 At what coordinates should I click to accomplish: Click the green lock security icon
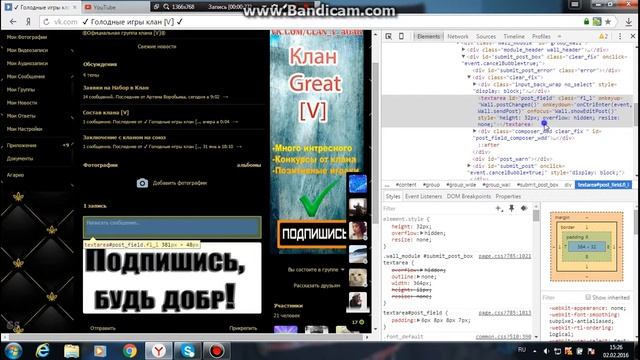[x=587, y=22]
